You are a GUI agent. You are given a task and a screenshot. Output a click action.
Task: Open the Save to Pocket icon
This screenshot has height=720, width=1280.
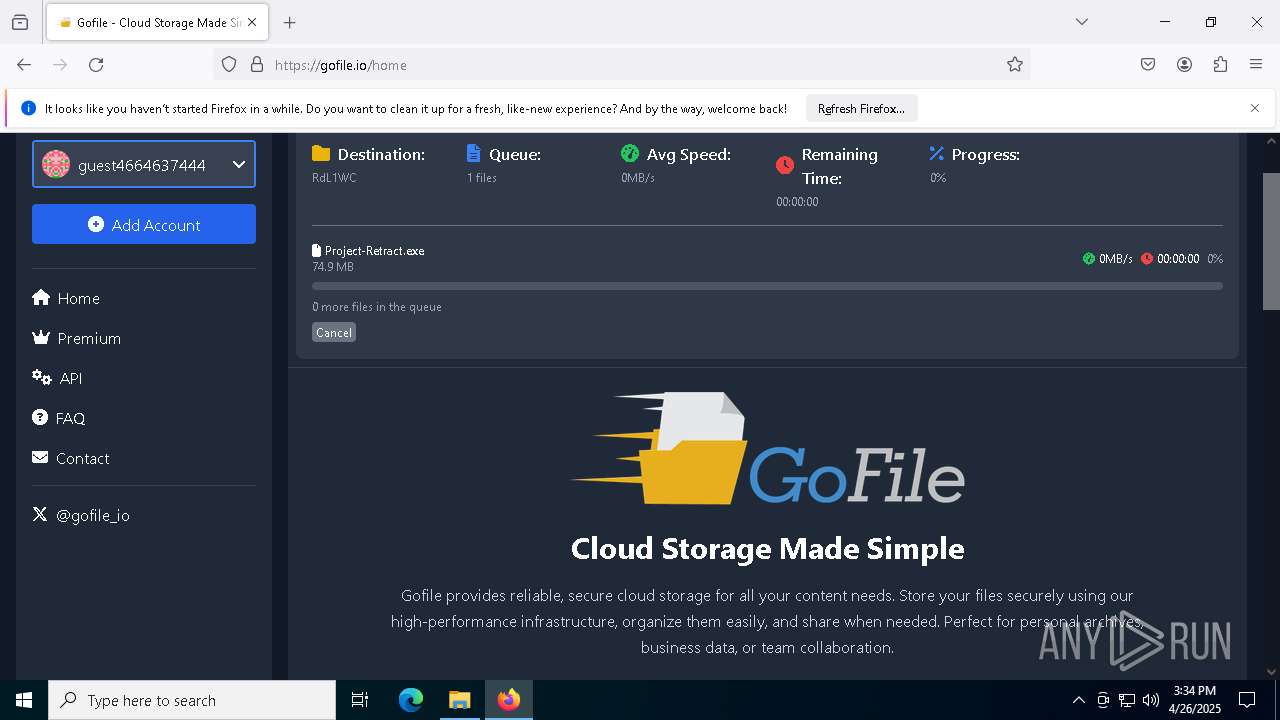tap(1148, 65)
